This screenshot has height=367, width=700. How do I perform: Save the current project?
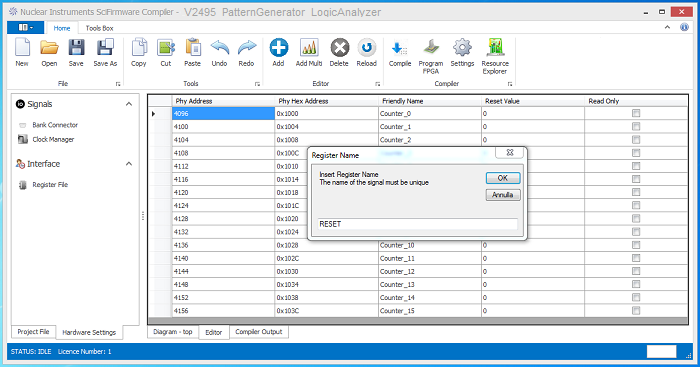76,53
